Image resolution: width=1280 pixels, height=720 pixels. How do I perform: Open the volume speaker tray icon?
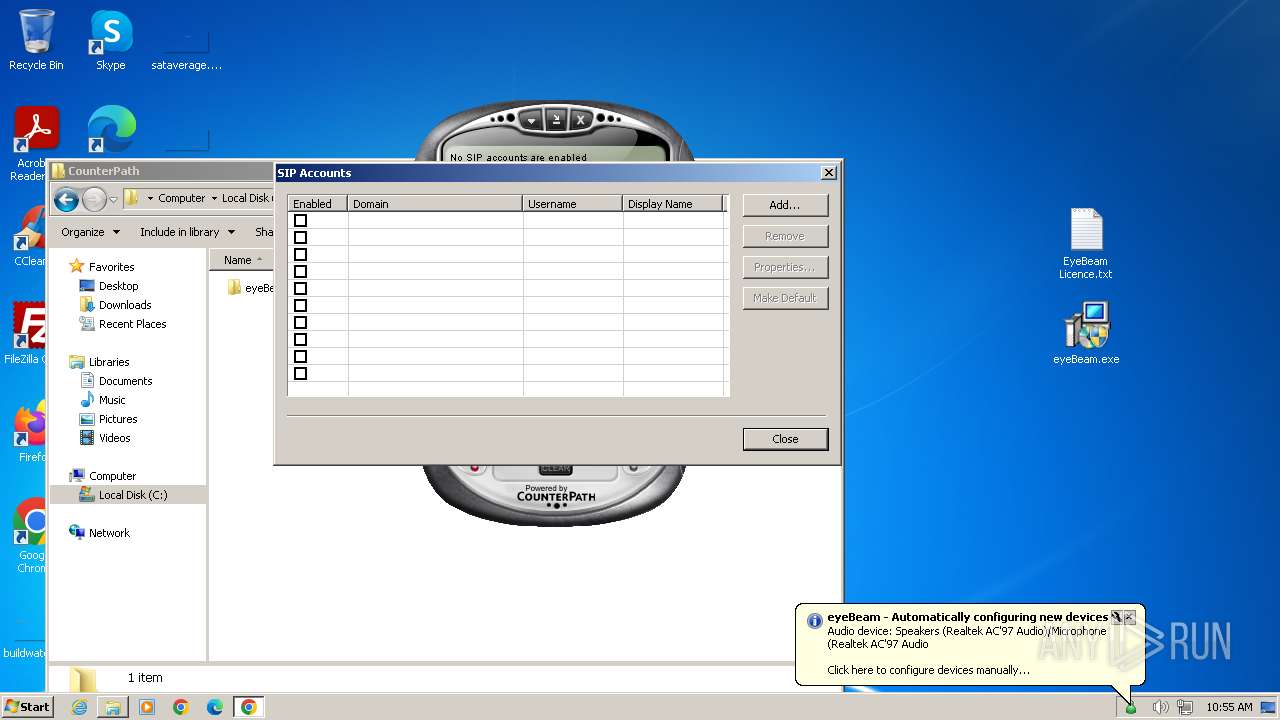click(1160, 707)
